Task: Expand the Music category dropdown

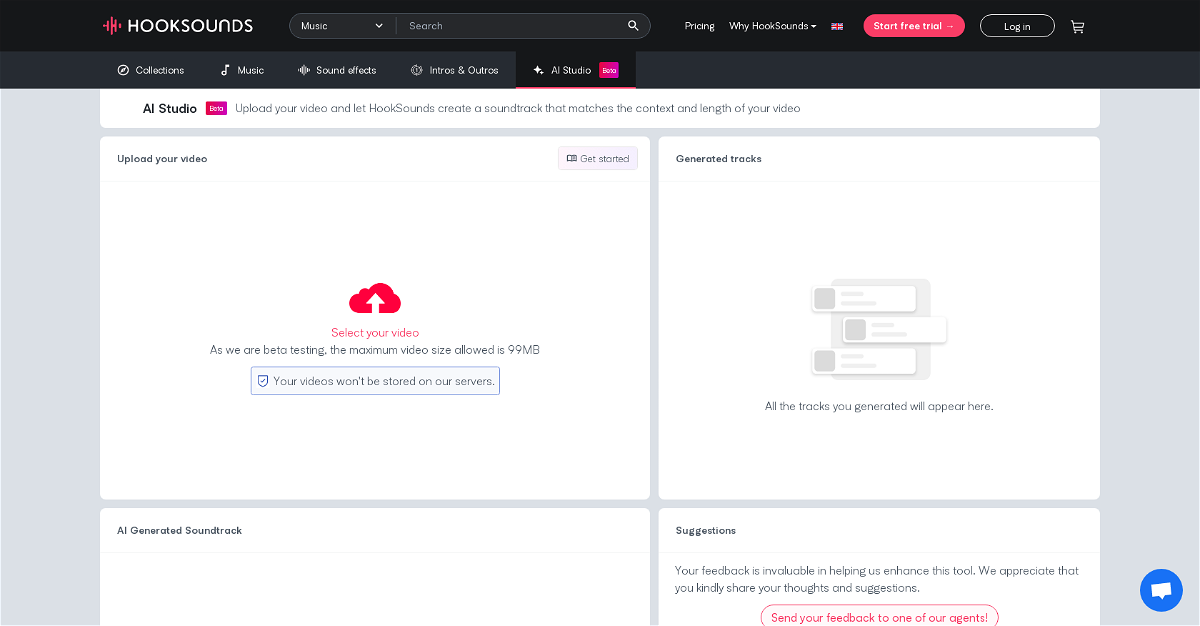Action: [x=342, y=26]
